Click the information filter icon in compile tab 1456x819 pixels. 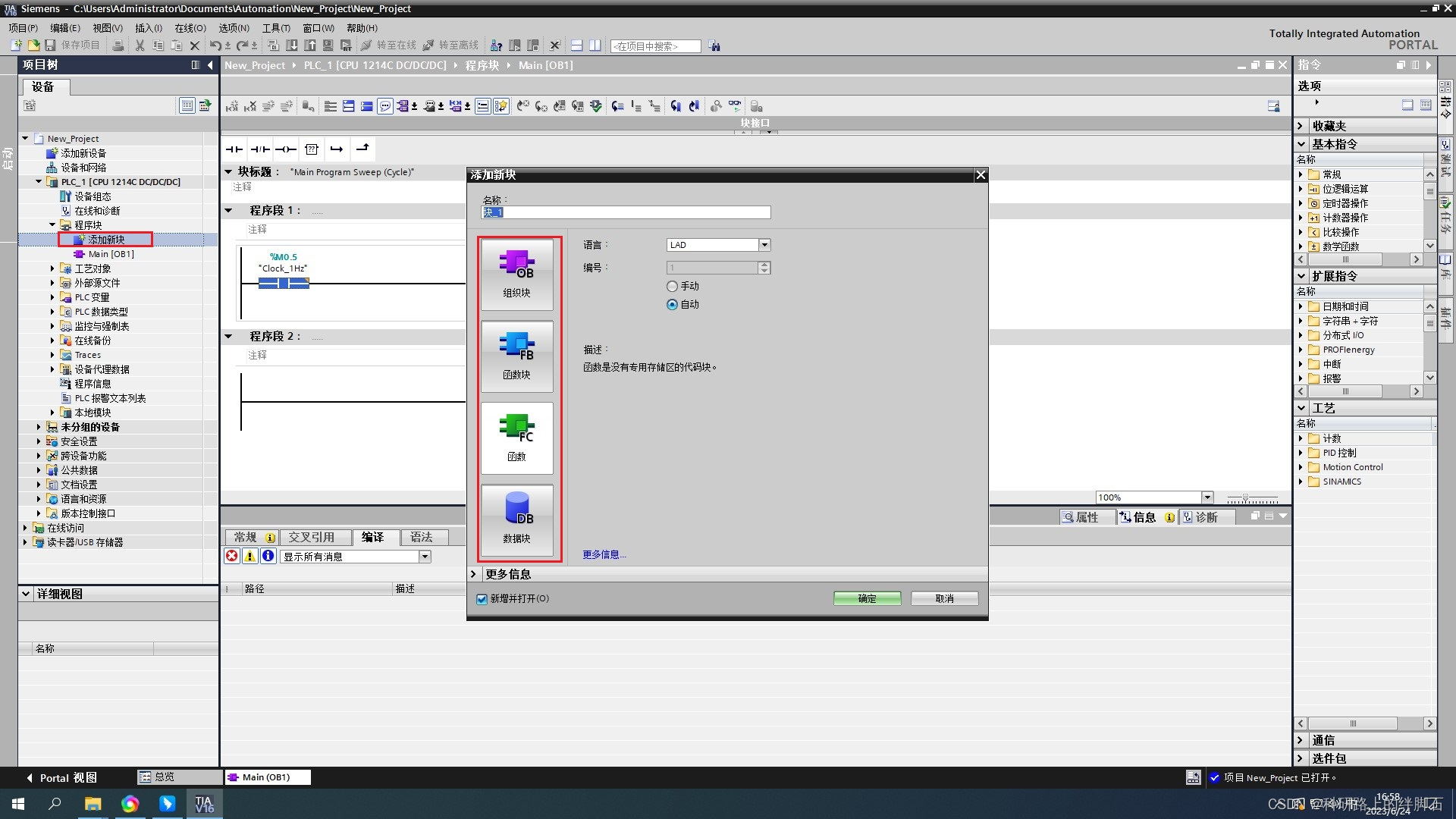point(268,556)
